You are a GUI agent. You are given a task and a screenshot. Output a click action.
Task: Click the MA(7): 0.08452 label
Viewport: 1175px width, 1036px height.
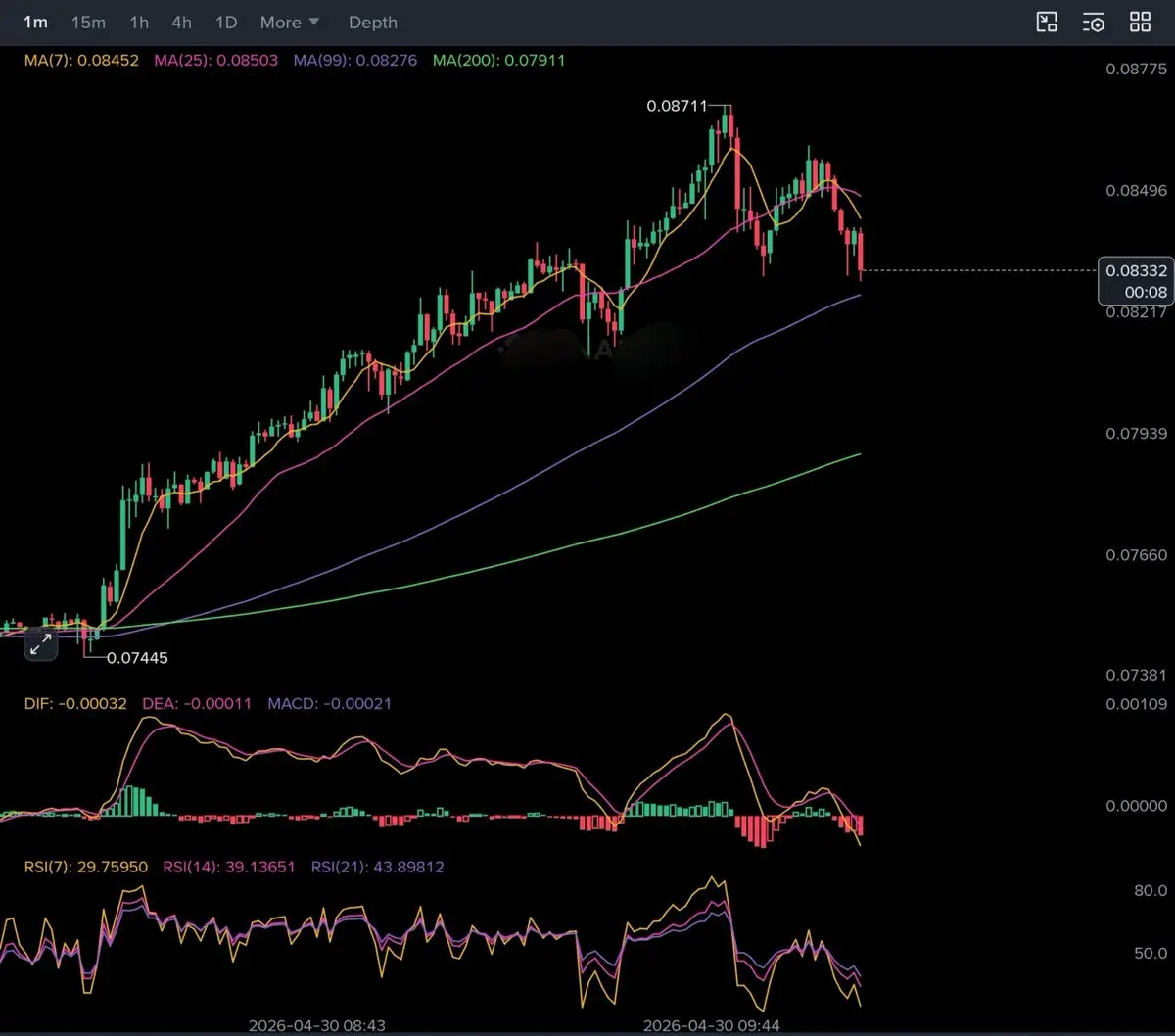[x=81, y=60]
